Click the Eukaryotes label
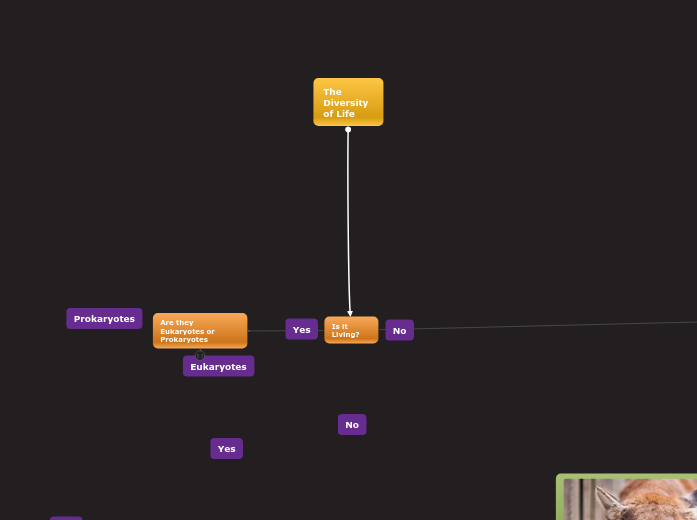This screenshot has height=520, width=697. point(218,367)
